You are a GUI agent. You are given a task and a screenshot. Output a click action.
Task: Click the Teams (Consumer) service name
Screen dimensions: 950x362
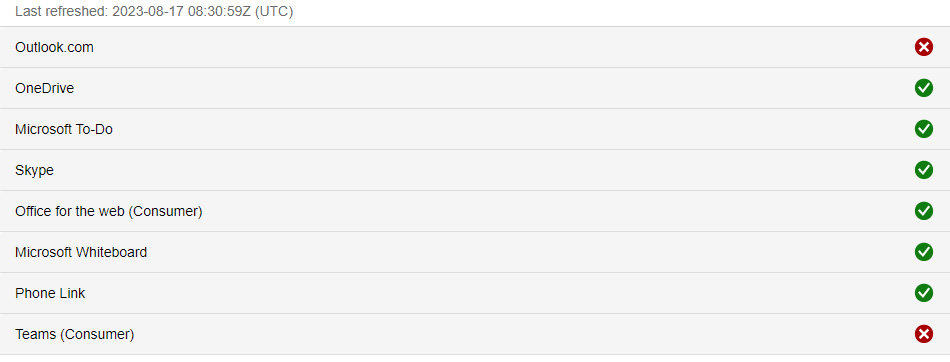(x=75, y=334)
